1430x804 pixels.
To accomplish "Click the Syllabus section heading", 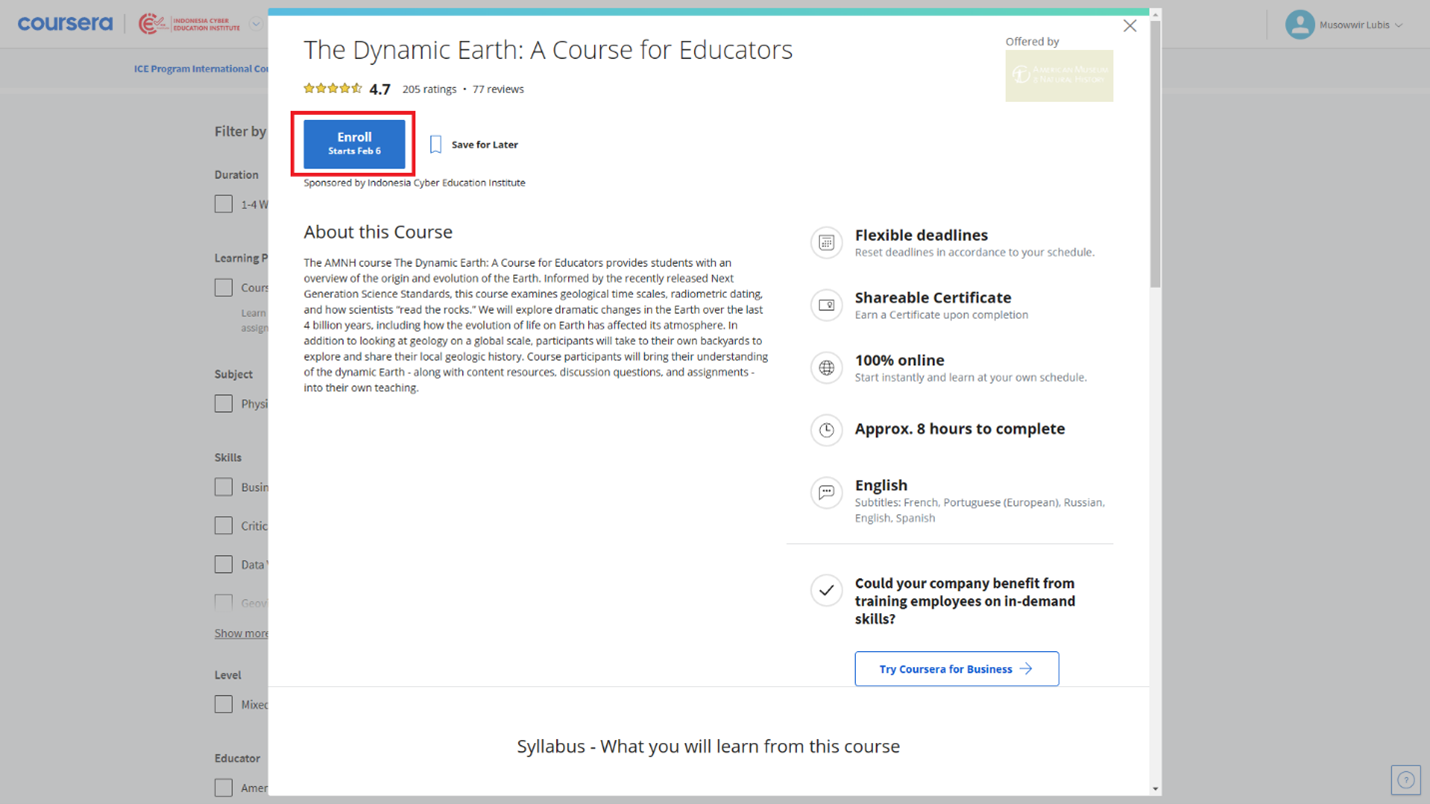I will point(708,746).
